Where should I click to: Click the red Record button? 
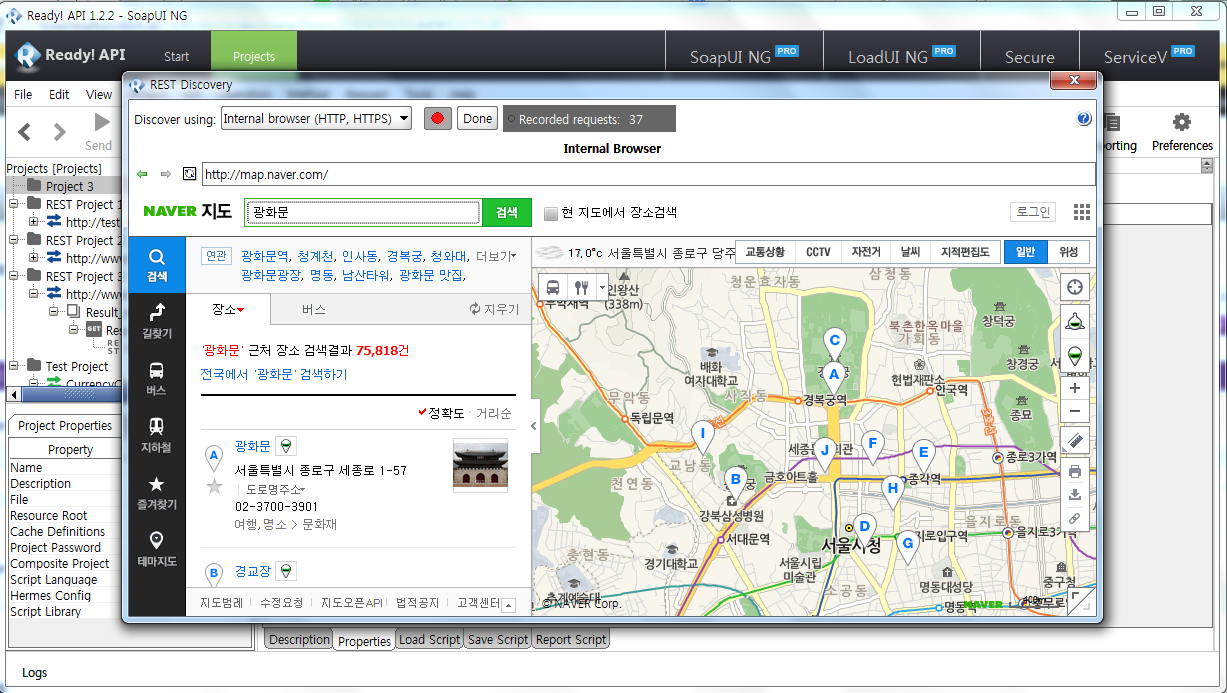[x=437, y=119]
